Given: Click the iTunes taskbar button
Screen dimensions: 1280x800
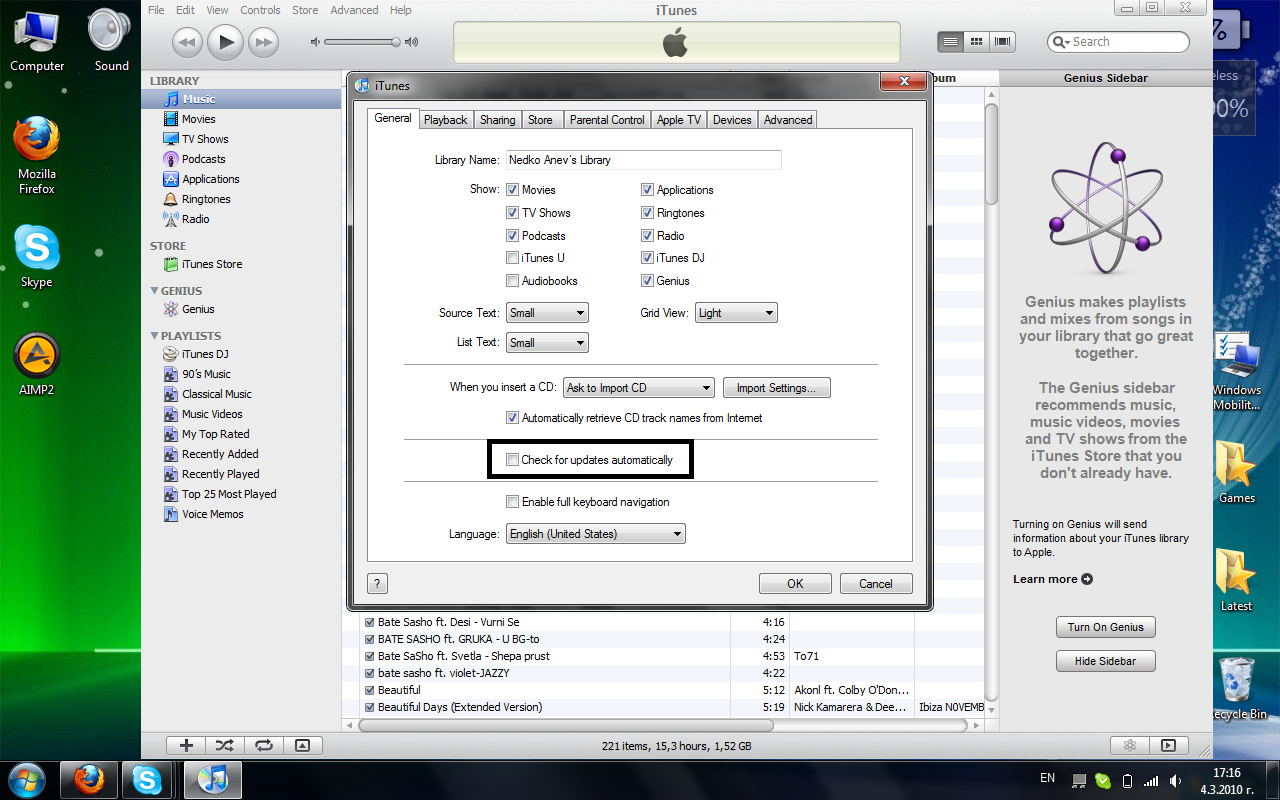Looking at the screenshot, I should coord(213,779).
